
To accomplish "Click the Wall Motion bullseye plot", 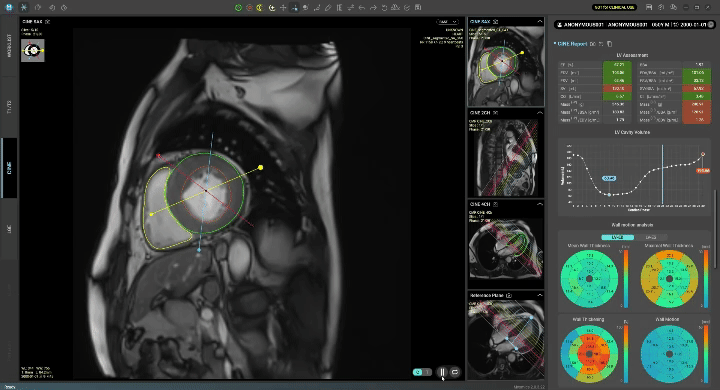I will click(x=669, y=354).
